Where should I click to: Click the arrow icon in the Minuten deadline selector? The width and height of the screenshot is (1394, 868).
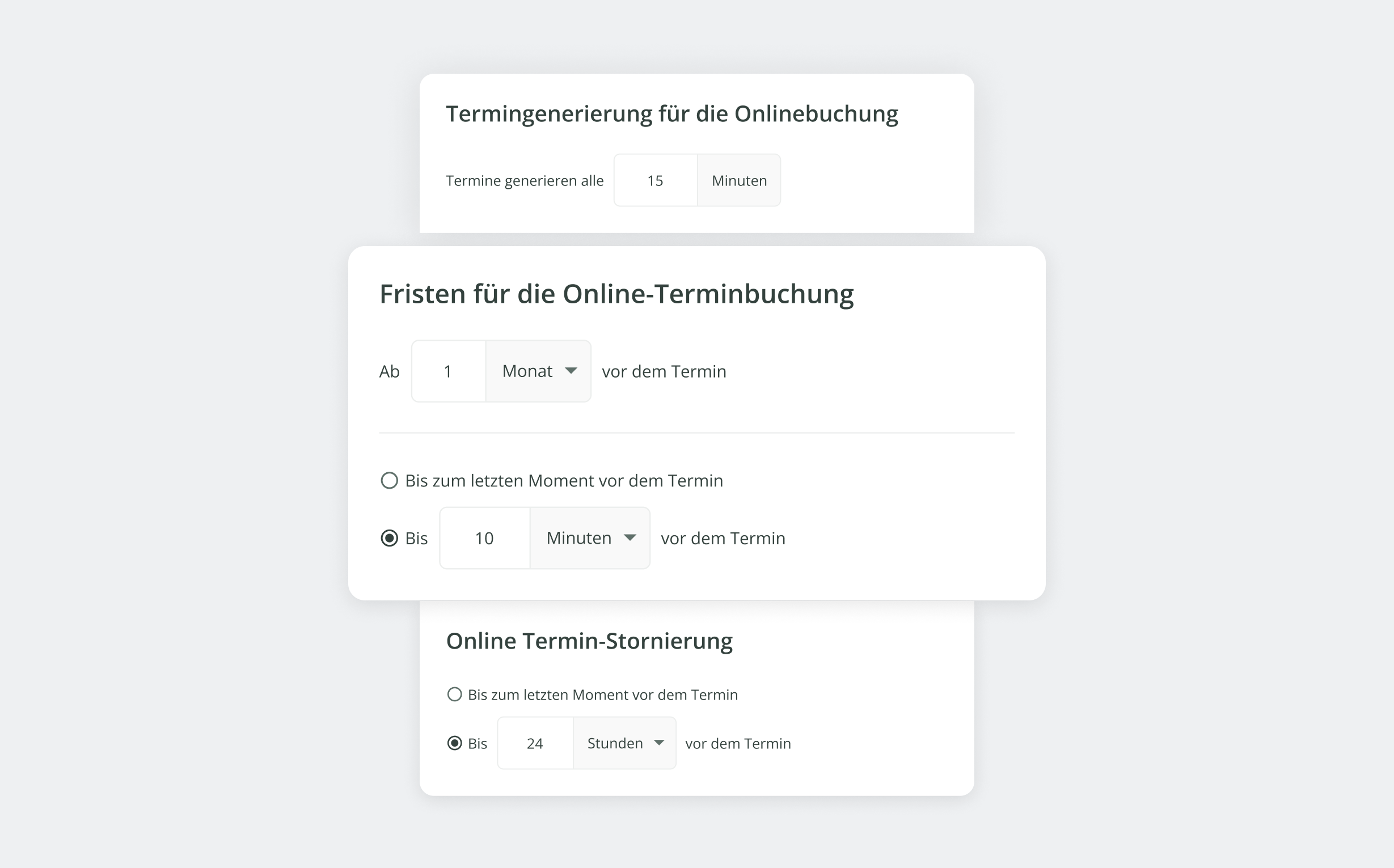tap(630, 538)
